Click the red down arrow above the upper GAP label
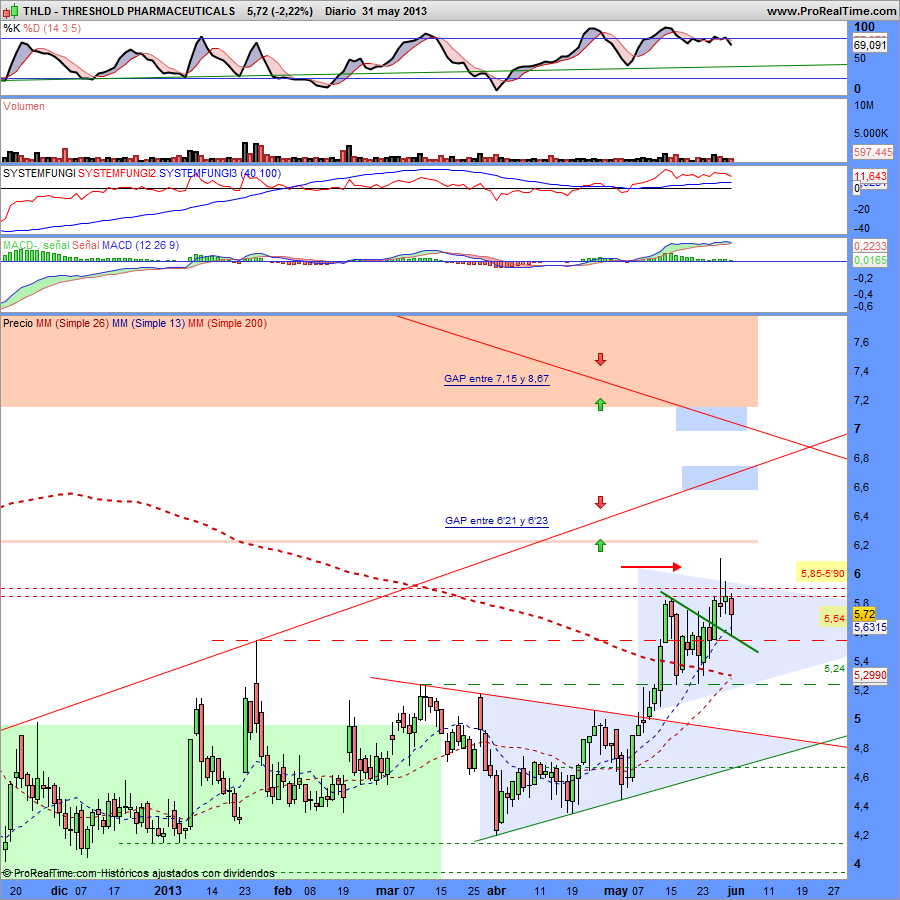This screenshot has width=900, height=900. (x=600, y=360)
